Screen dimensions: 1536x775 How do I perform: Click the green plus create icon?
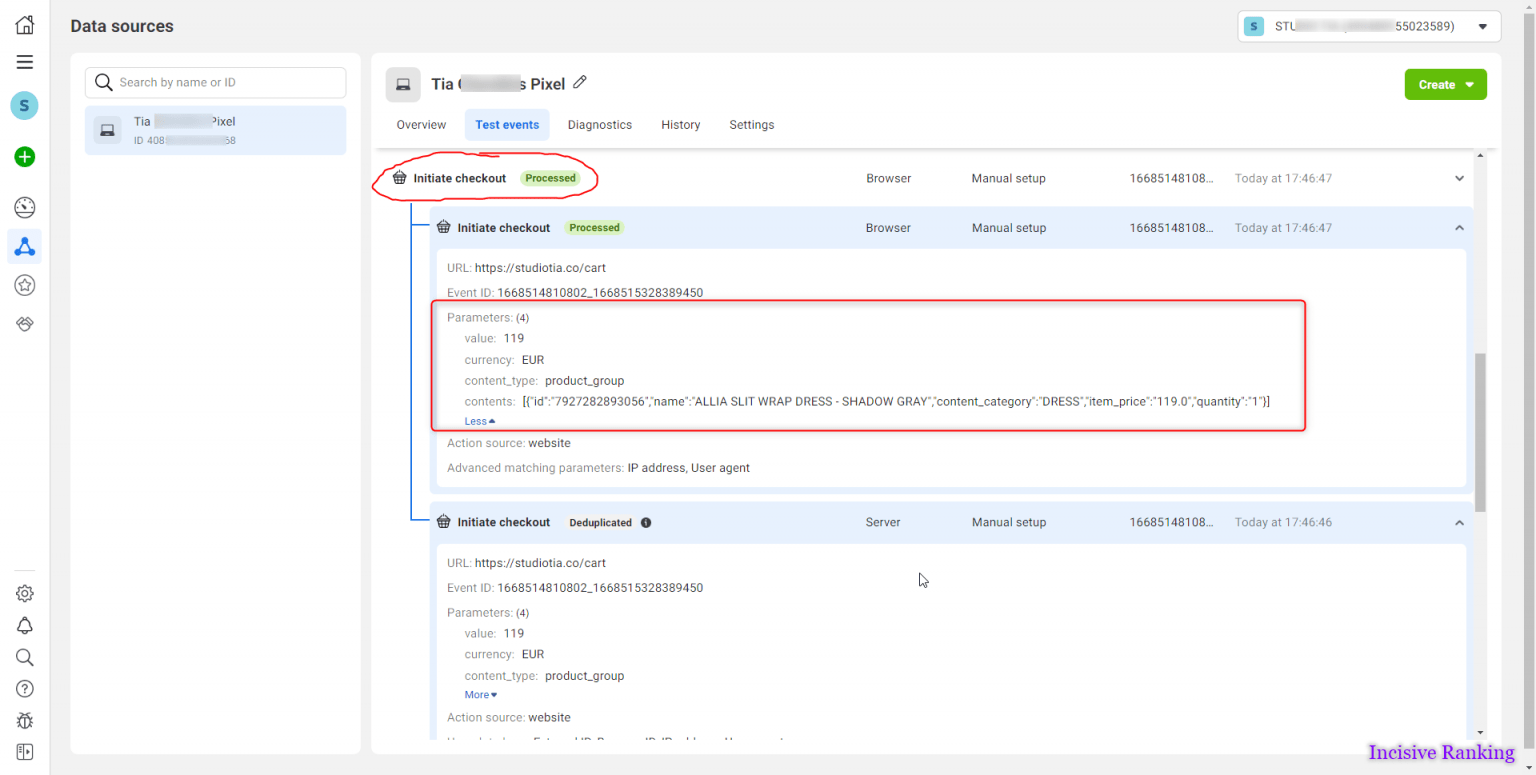pos(24,157)
